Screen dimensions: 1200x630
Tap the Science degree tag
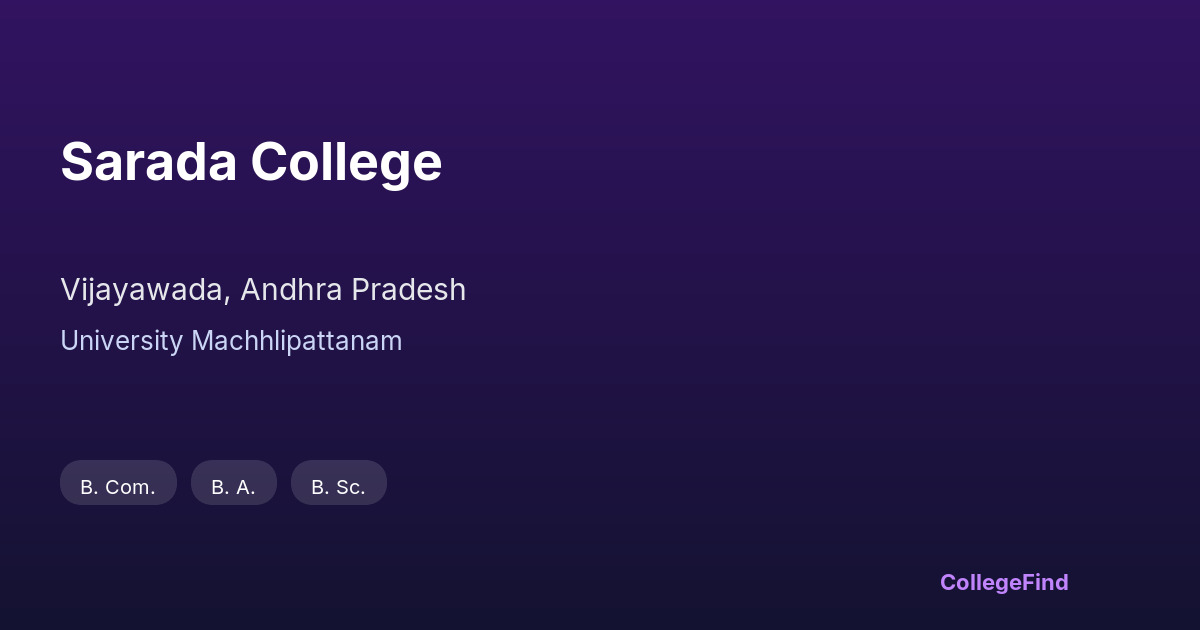point(338,483)
